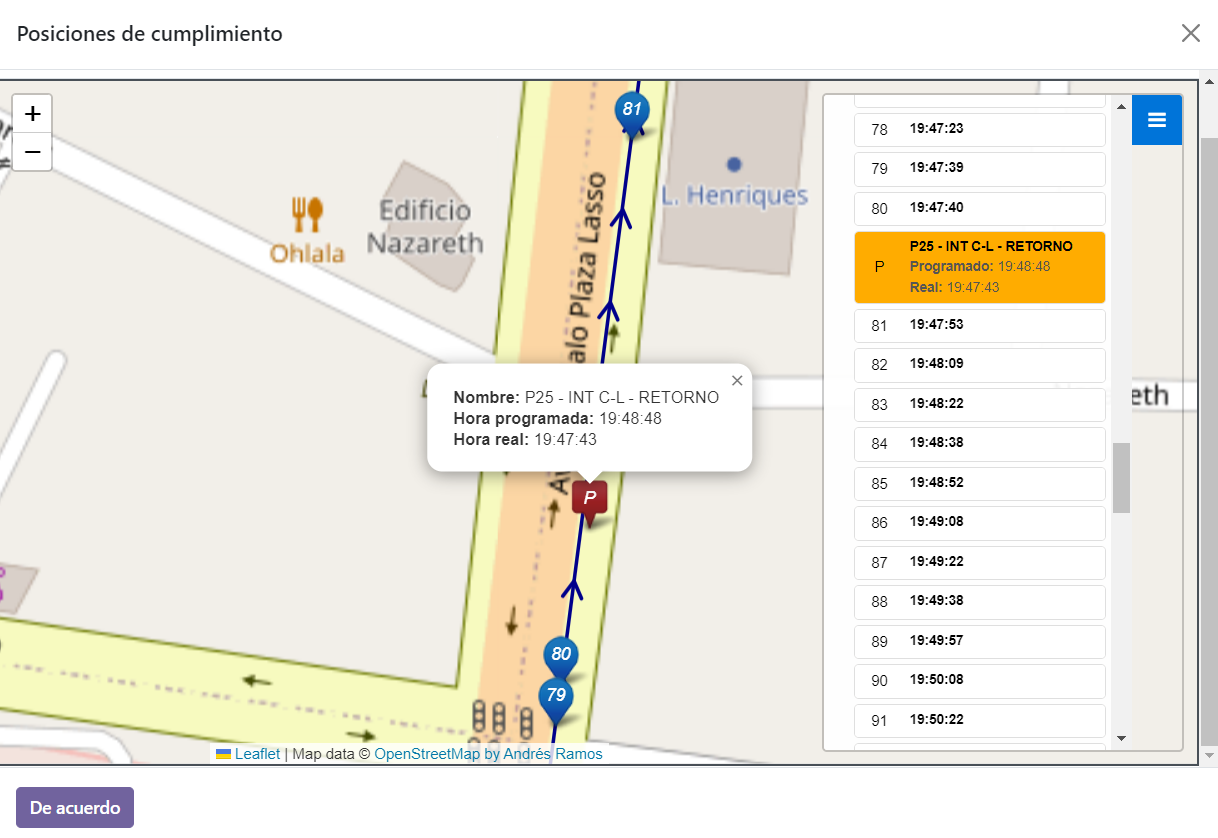Select position 87 at 19:49:22
Image resolution: width=1218 pixels, height=838 pixels.
point(980,562)
